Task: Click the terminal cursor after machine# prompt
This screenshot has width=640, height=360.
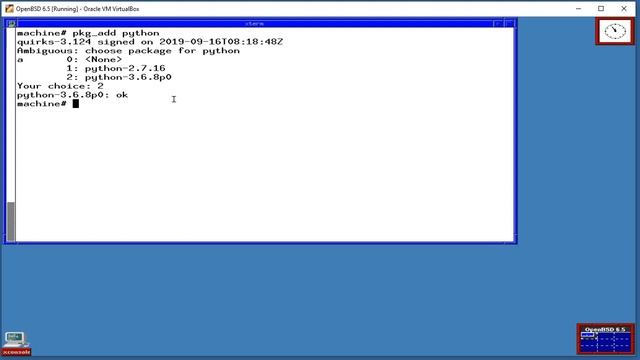Action: [76, 104]
